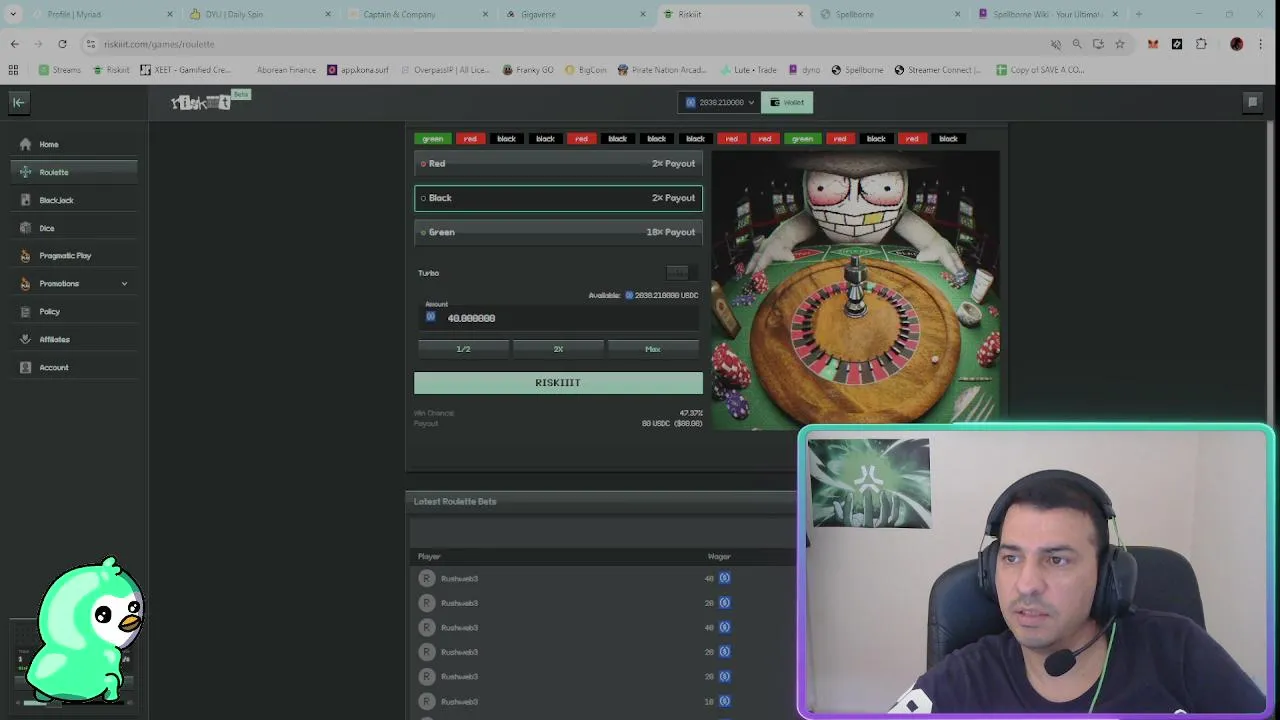Click the Latest Roulette Bets heading
Viewport: 1280px width, 720px height.
(x=455, y=501)
